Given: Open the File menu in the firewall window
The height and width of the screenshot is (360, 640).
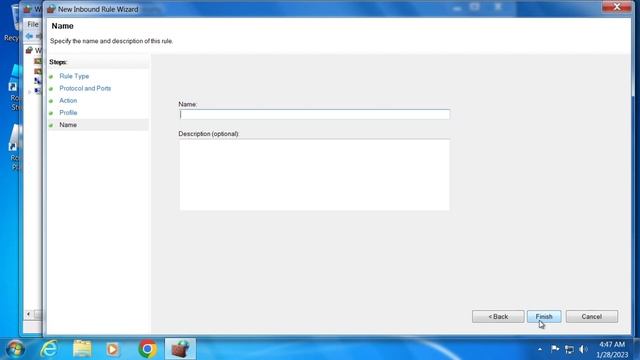Looking at the screenshot, I should (x=33, y=24).
